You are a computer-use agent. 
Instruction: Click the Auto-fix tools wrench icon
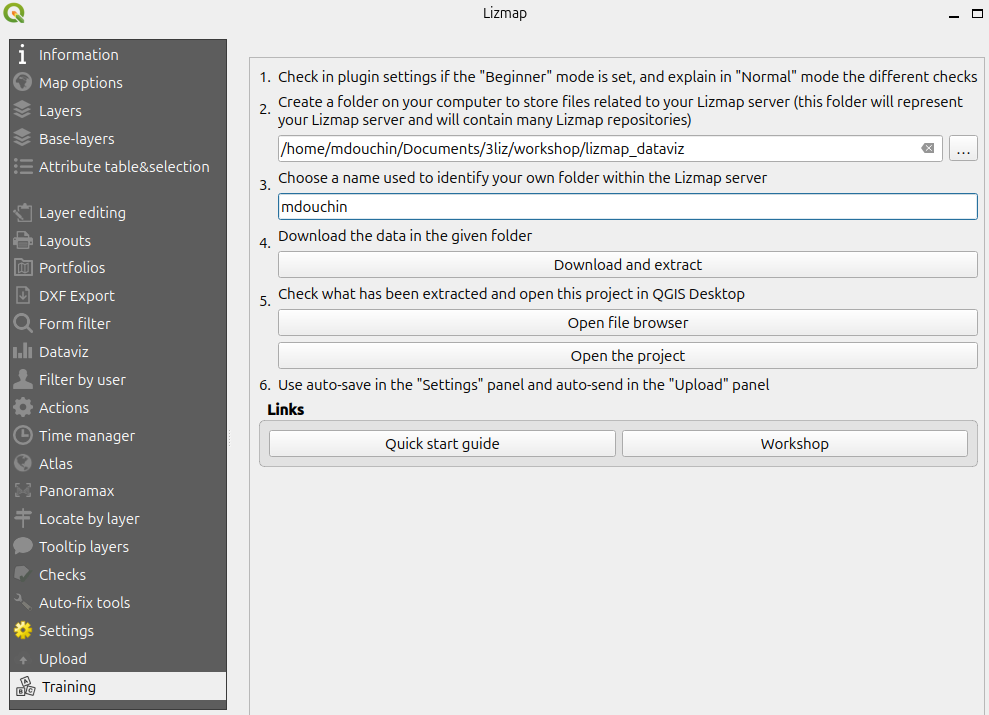(x=23, y=602)
